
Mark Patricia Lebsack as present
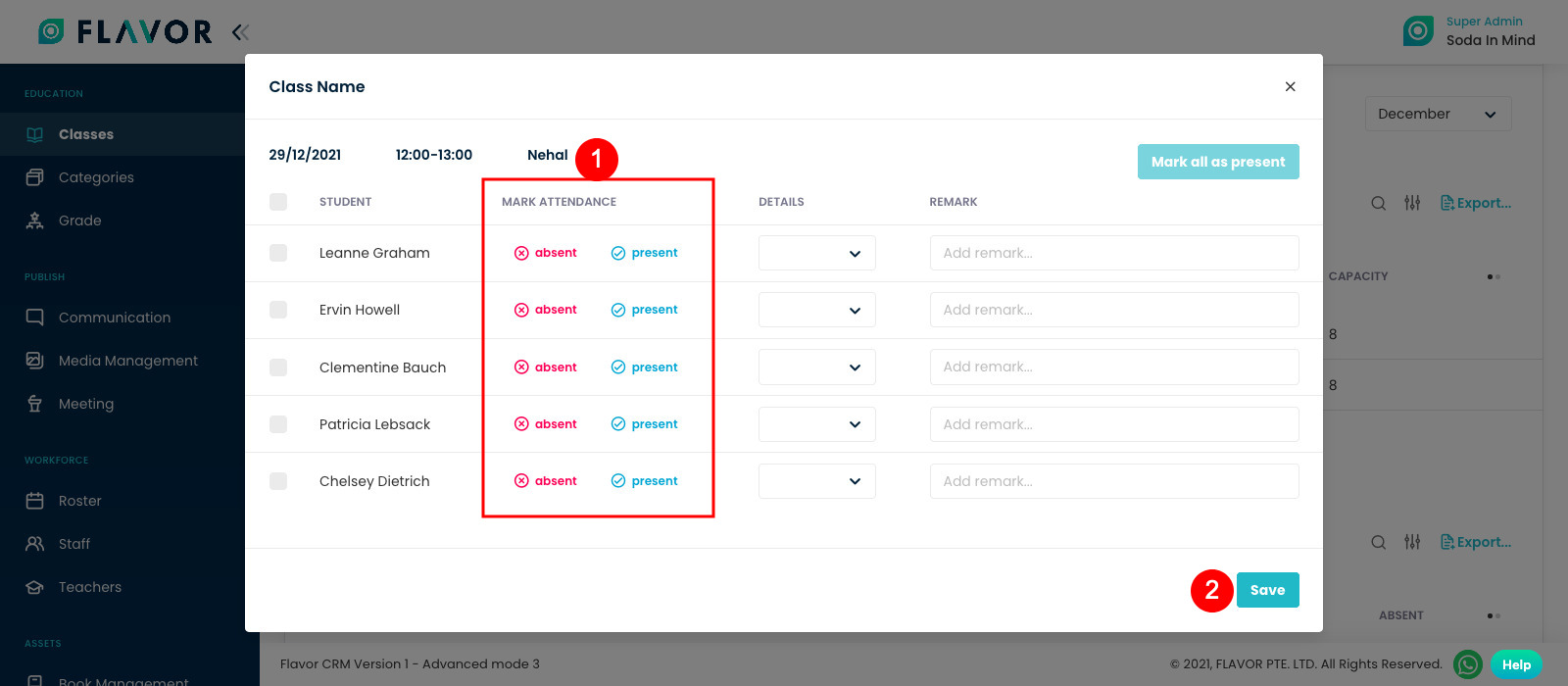click(x=645, y=424)
